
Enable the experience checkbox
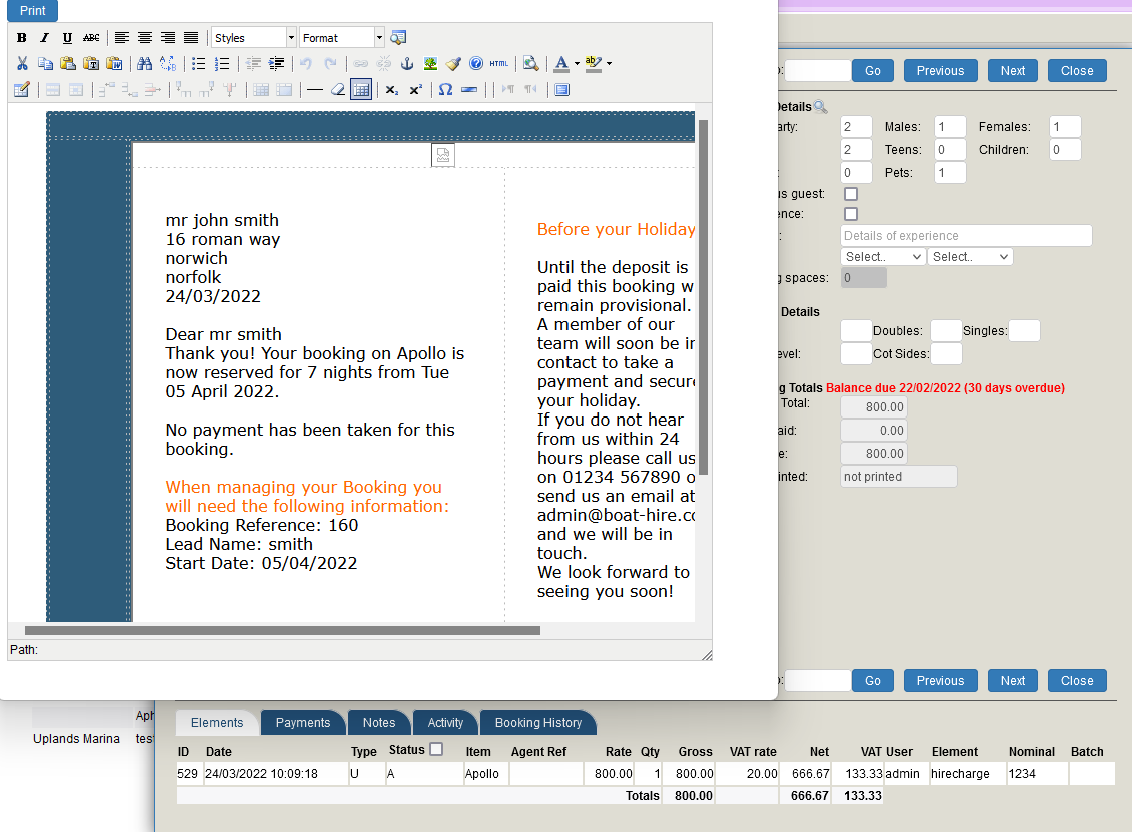pos(851,214)
